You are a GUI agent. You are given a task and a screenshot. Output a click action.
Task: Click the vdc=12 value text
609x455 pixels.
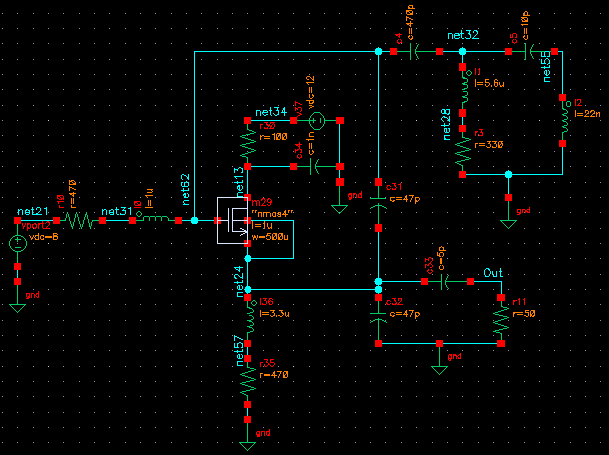310,92
